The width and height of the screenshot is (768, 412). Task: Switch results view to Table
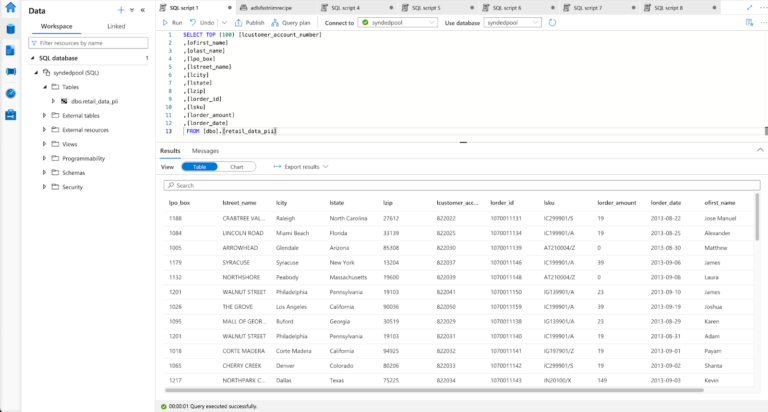tap(199, 167)
